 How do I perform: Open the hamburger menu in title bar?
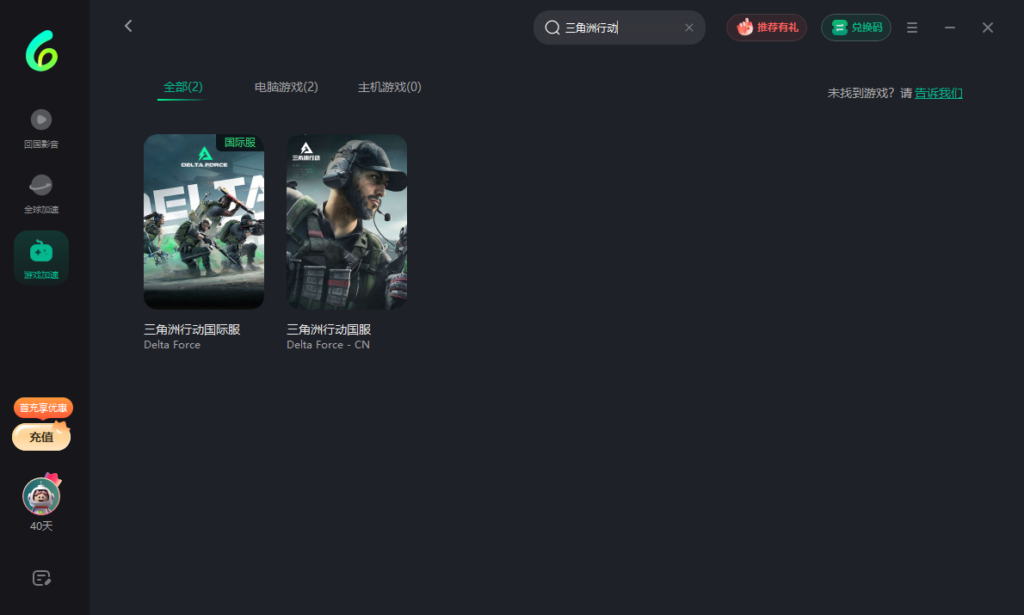(912, 28)
